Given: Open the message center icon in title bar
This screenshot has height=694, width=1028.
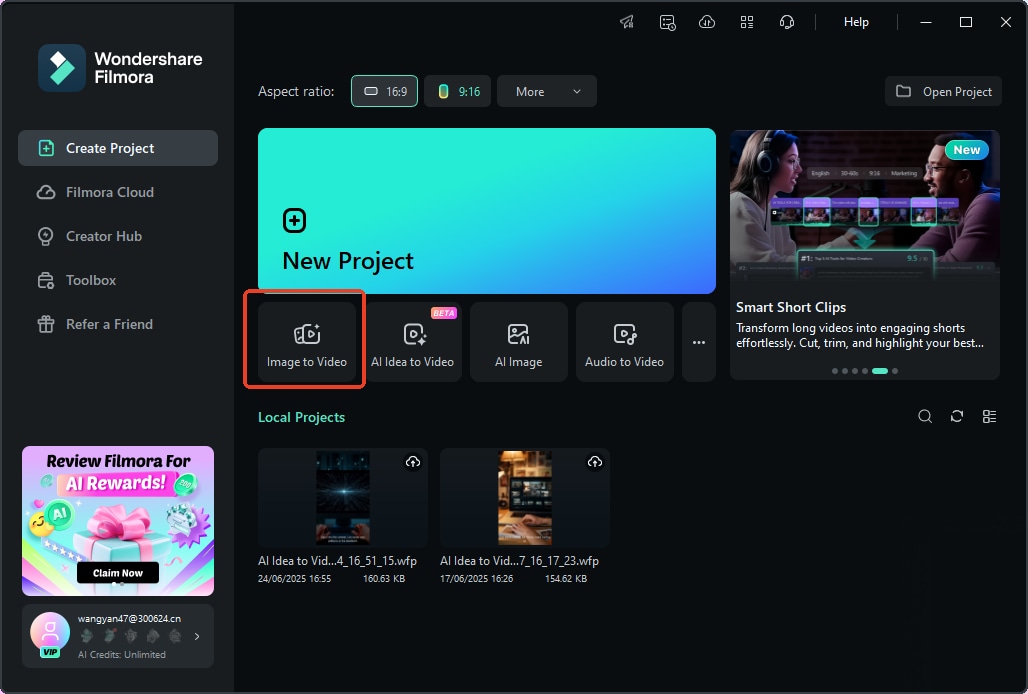Looking at the screenshot, I should coord(667,22).
